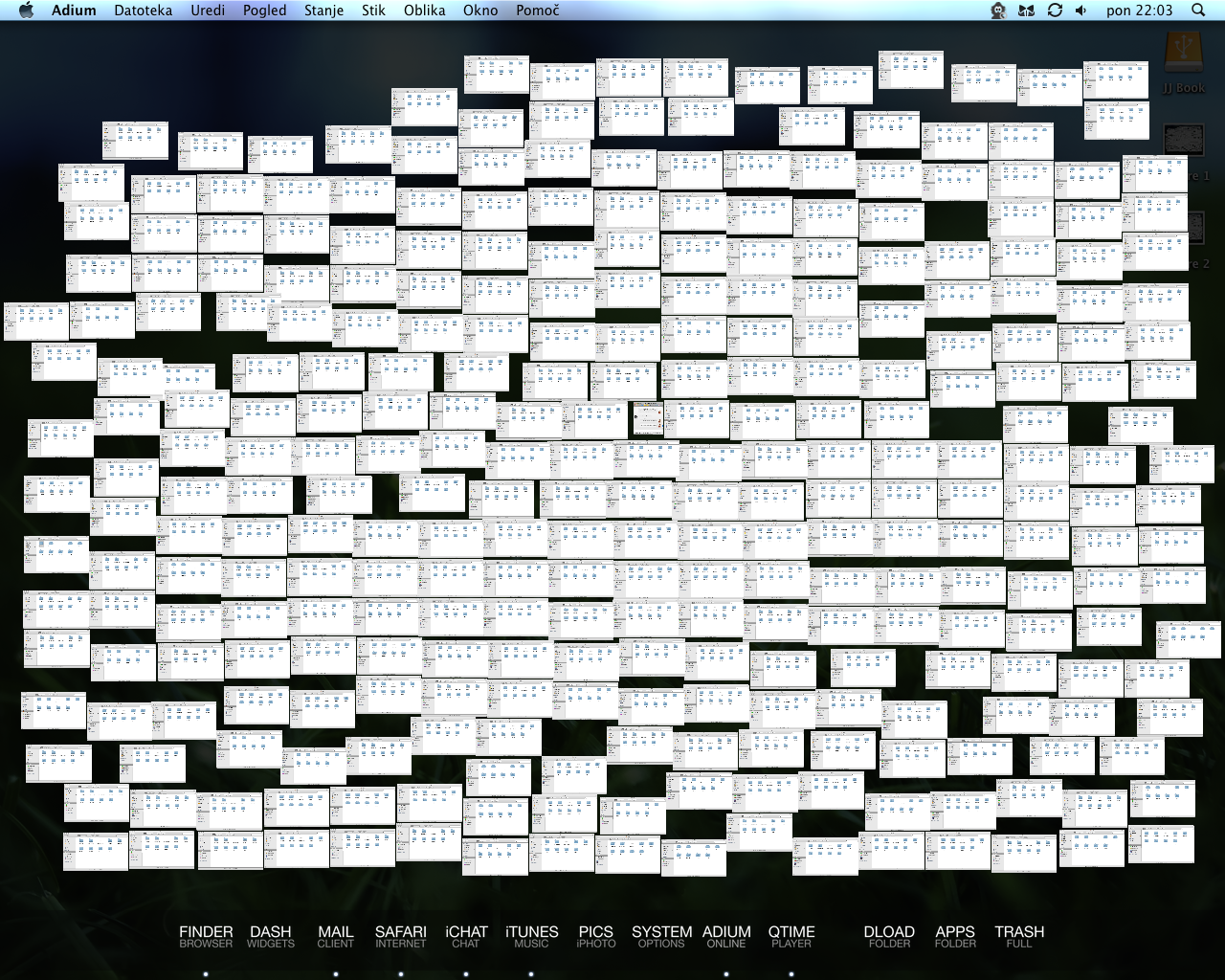The height and width of the screenshot is (980, 1225).
Task: Open the Stanje menu
Action: (x=324, y=11)
